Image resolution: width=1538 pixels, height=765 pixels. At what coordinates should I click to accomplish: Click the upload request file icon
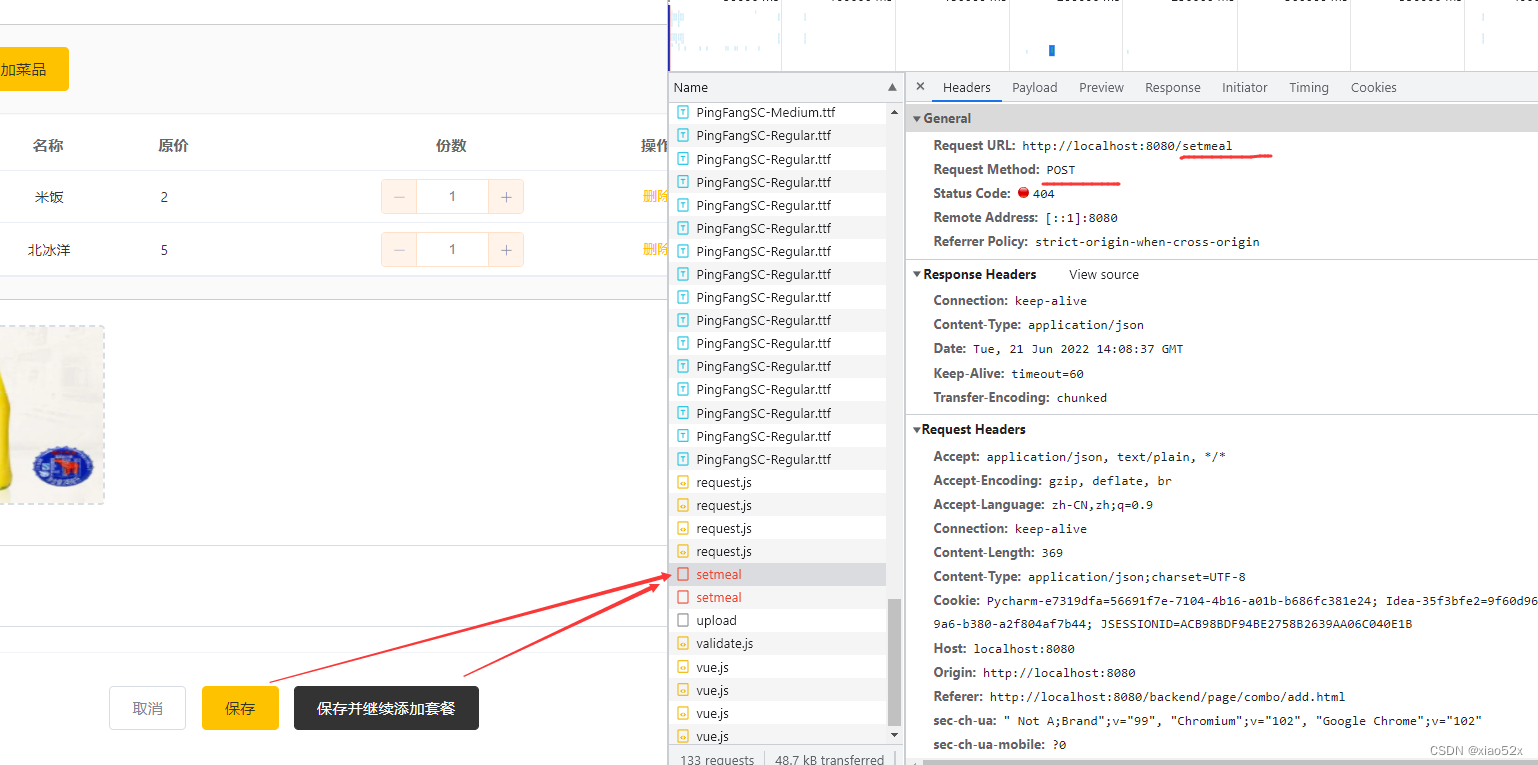coord(683,620)
